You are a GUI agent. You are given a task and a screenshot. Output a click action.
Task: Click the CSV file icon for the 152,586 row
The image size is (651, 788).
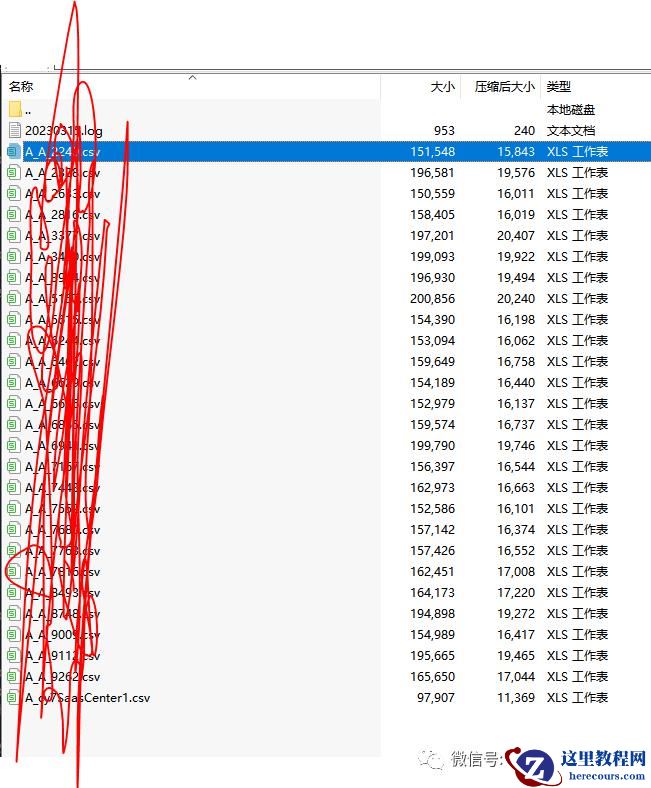pyautogui.click(x=13, y=509)
